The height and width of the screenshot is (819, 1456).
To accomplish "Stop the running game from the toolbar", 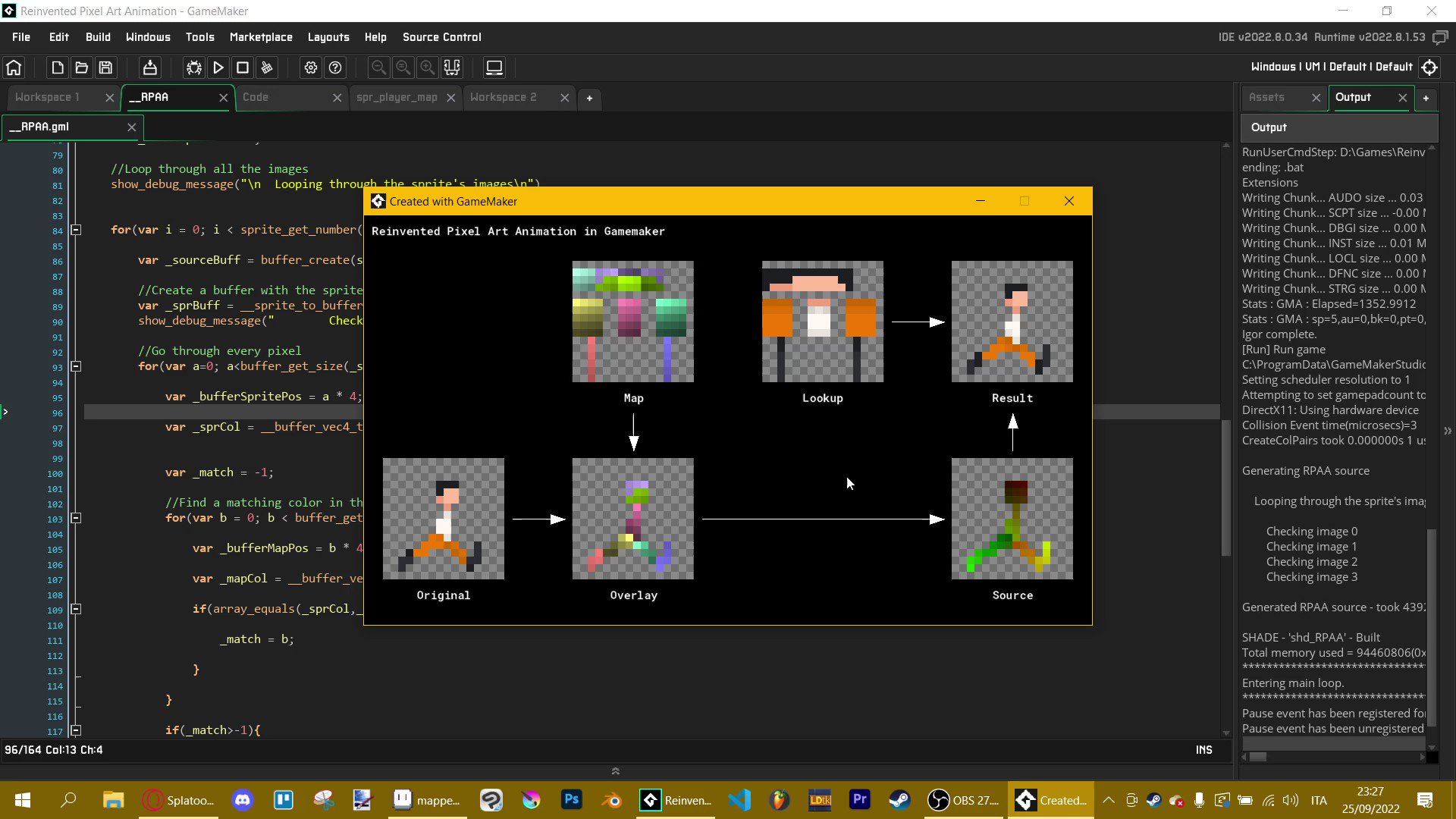I will point(243,67).
